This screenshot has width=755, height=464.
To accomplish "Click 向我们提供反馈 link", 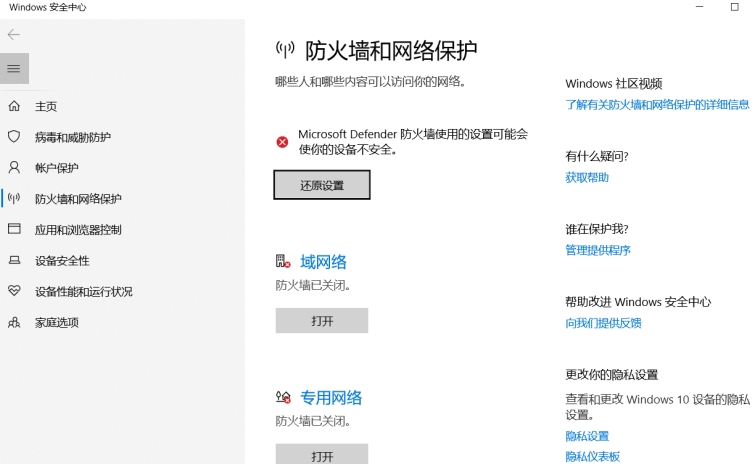I will [x=603, y=323].
